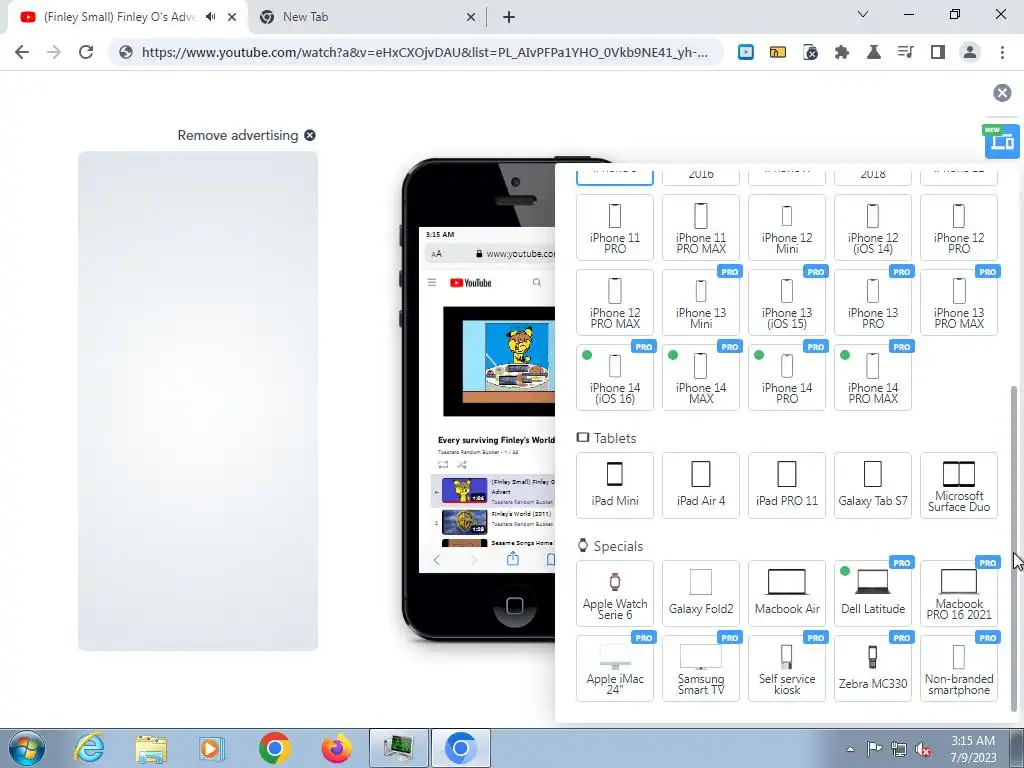Select the iPhone 14 PRO tile
The width and height of the screenshot is (1024, 768).
coord(787,377)
